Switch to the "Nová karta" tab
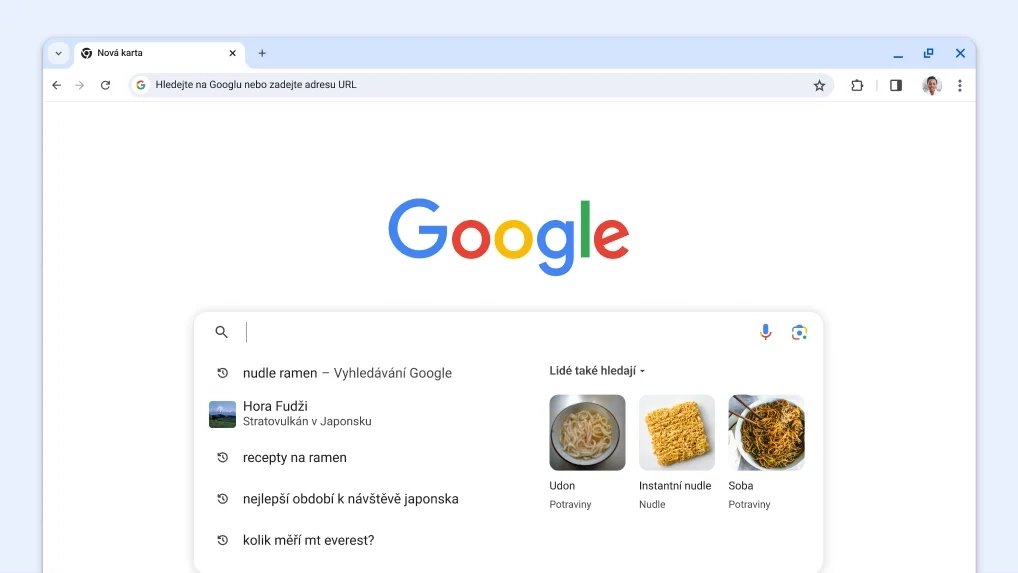The width and height of the screenshot is (1018, 573). [150, 53]
